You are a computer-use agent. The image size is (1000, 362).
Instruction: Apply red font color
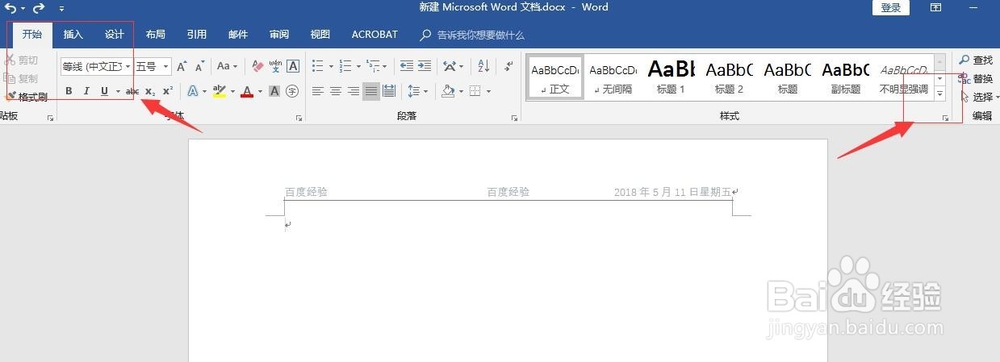click(x=247, y=91)
